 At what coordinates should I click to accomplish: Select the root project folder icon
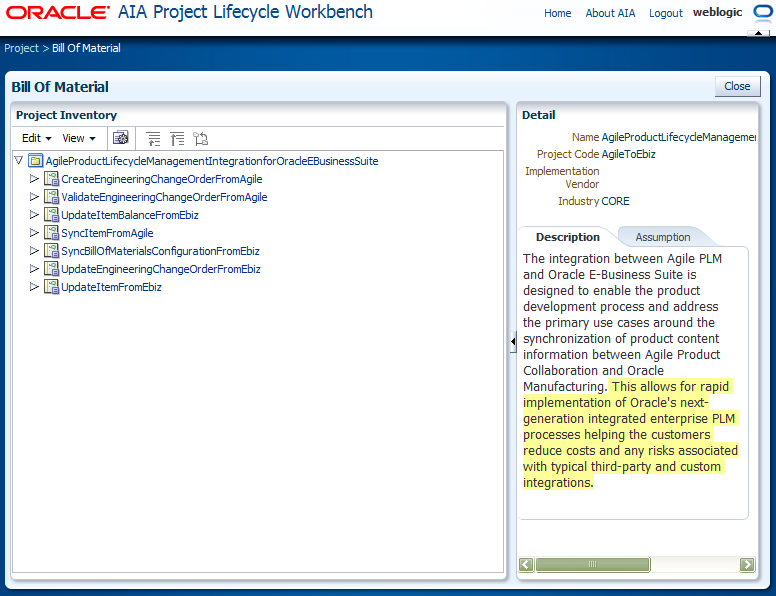[x=36, y=160]
